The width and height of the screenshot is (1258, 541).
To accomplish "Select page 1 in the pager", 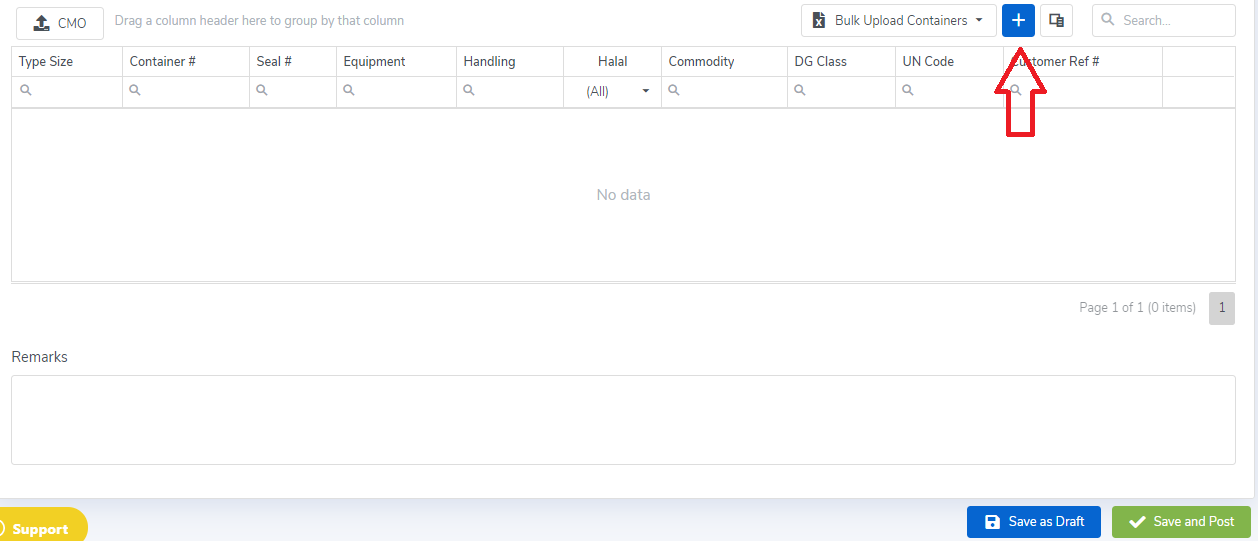I will [x=1221, y=308].
